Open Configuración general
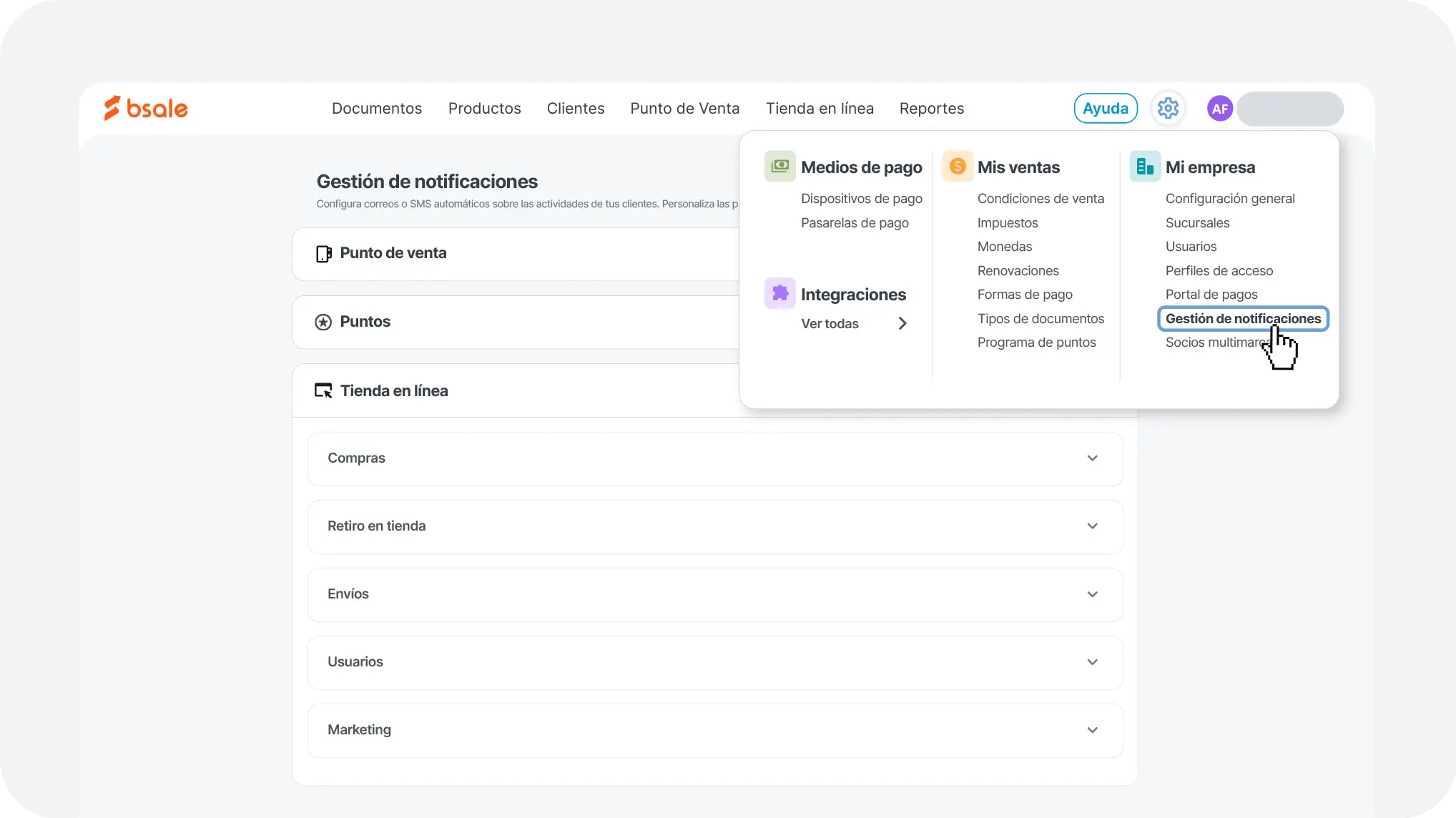 pyautogui.click(x=1230, y=199)
